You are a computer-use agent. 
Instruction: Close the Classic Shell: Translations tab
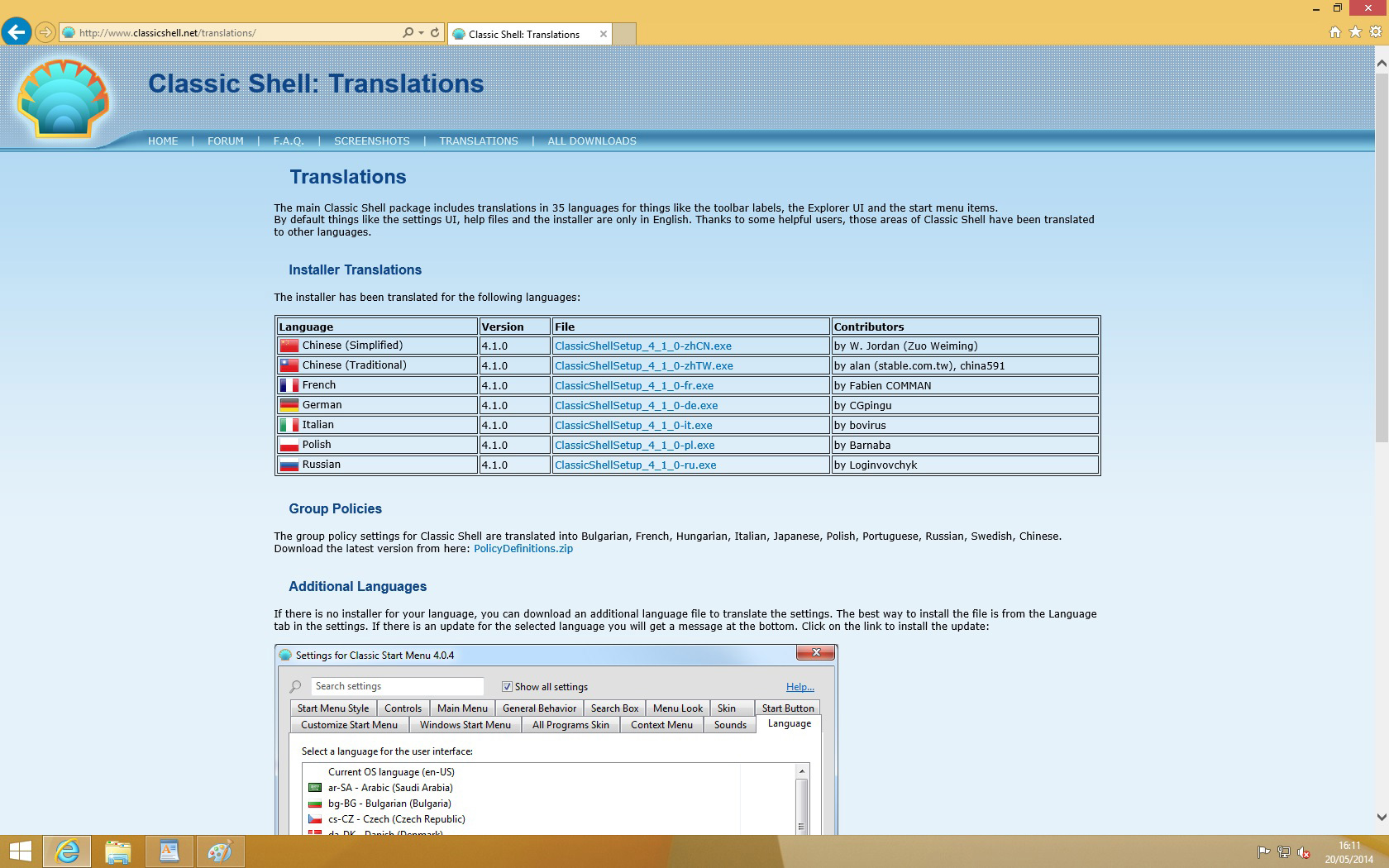point(604,34)
